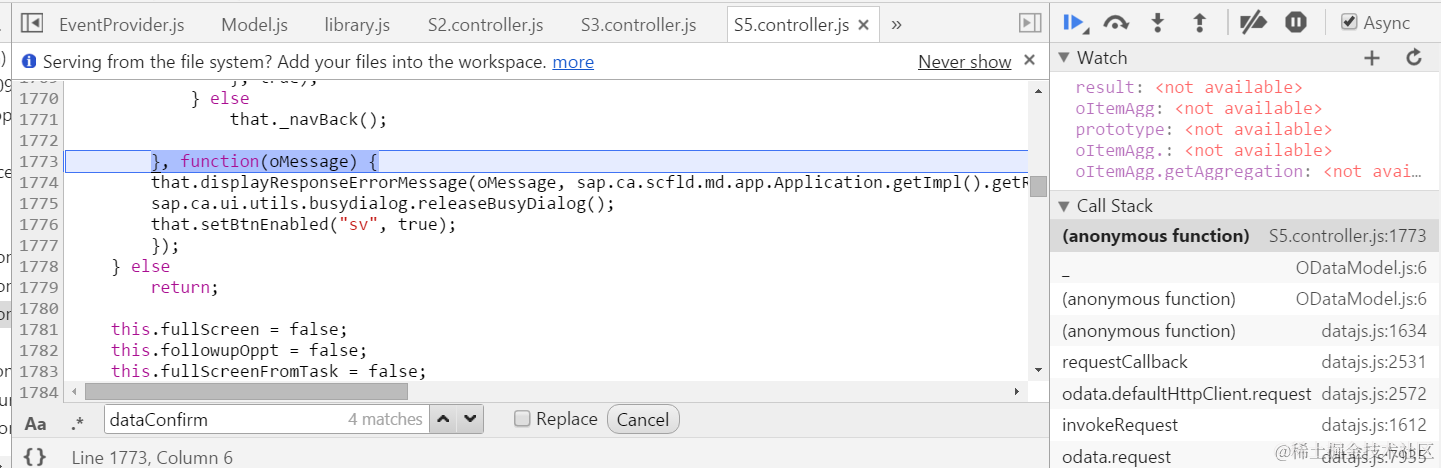Screen dimensions: 1441x468
Task: Enable the Replace checkbox
Action: [521, 419]
